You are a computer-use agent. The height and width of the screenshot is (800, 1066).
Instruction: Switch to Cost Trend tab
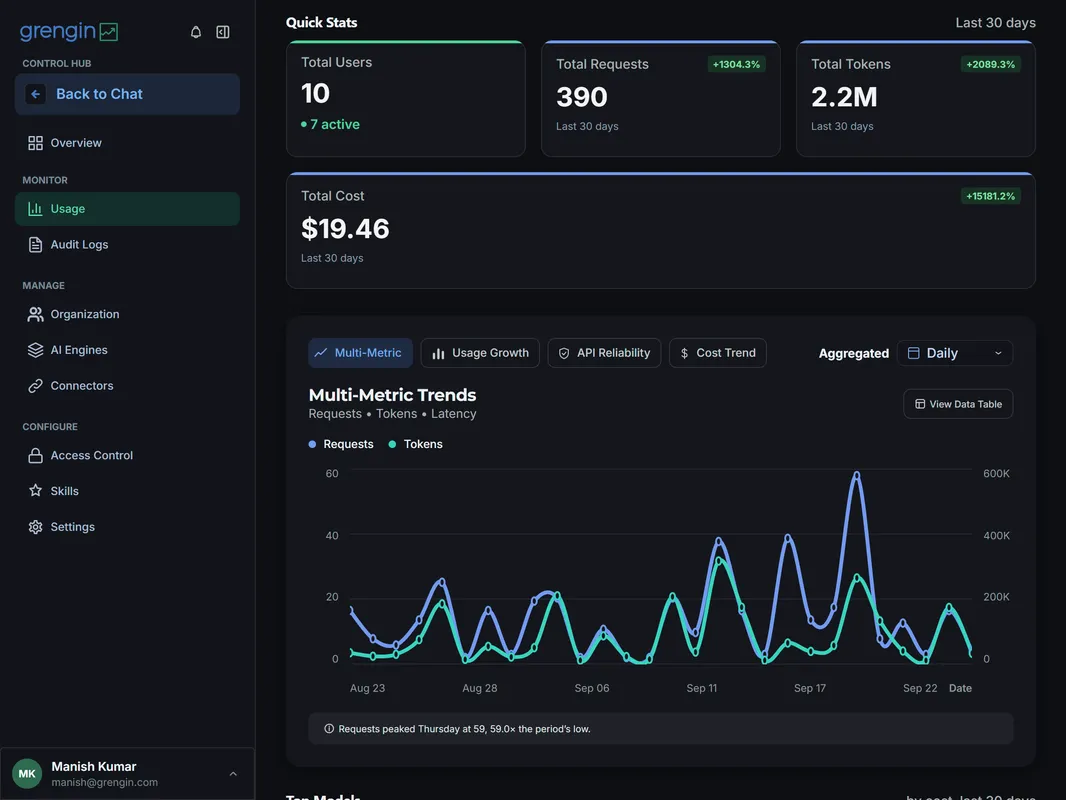[718, 353]
